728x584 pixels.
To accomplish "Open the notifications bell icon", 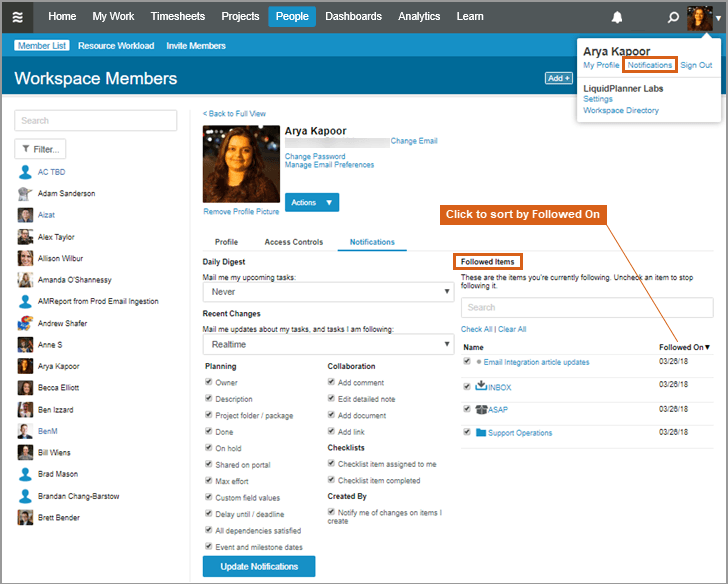I will (x=617, y=17).
